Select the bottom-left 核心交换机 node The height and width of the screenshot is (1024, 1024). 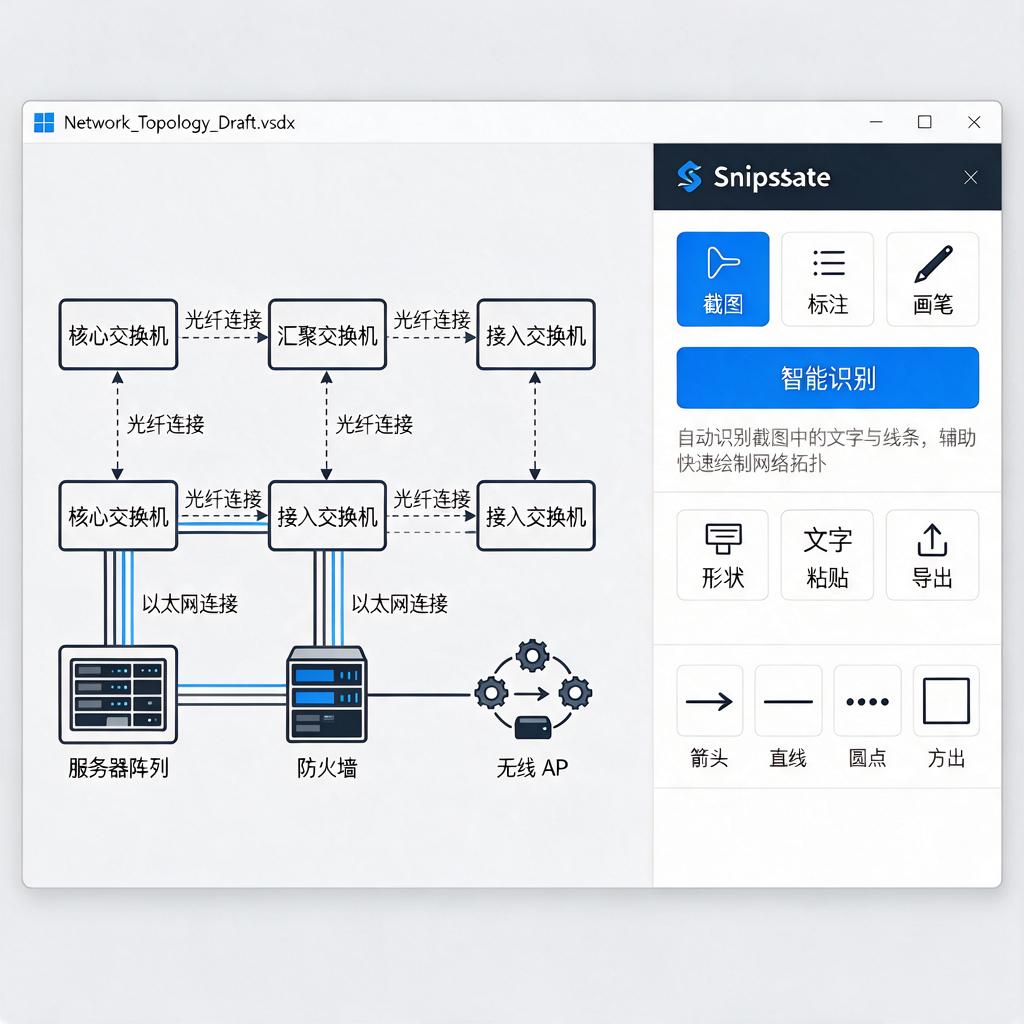click(118, 516)
